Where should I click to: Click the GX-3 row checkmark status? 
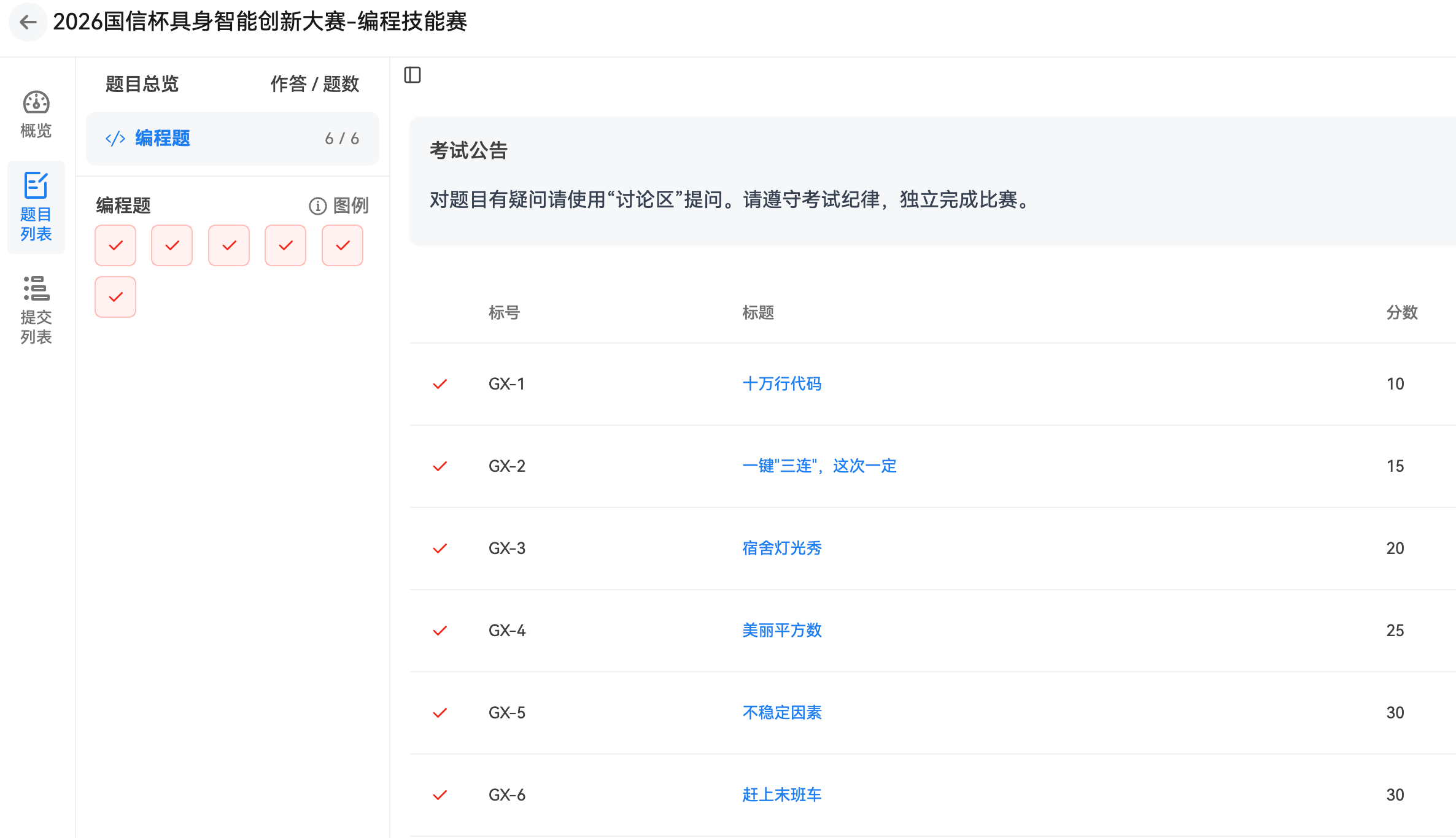coord(440,548)
